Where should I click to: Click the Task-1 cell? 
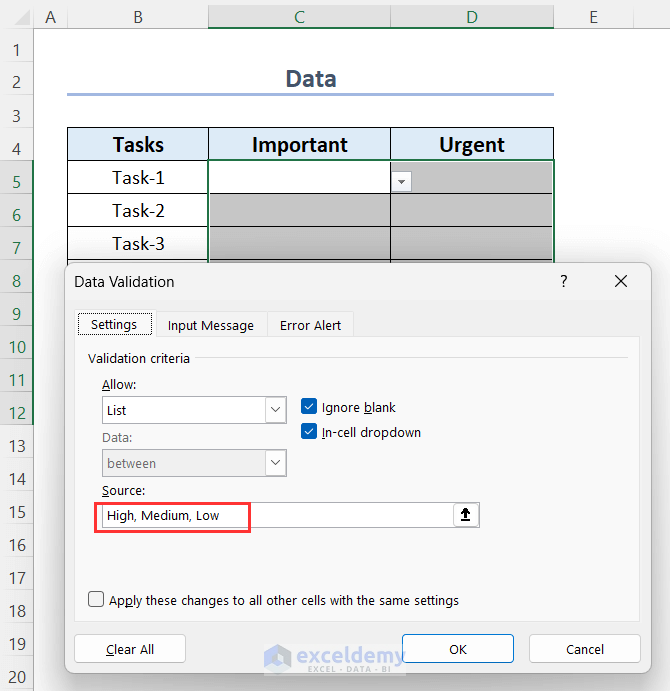tap(138, 178)
